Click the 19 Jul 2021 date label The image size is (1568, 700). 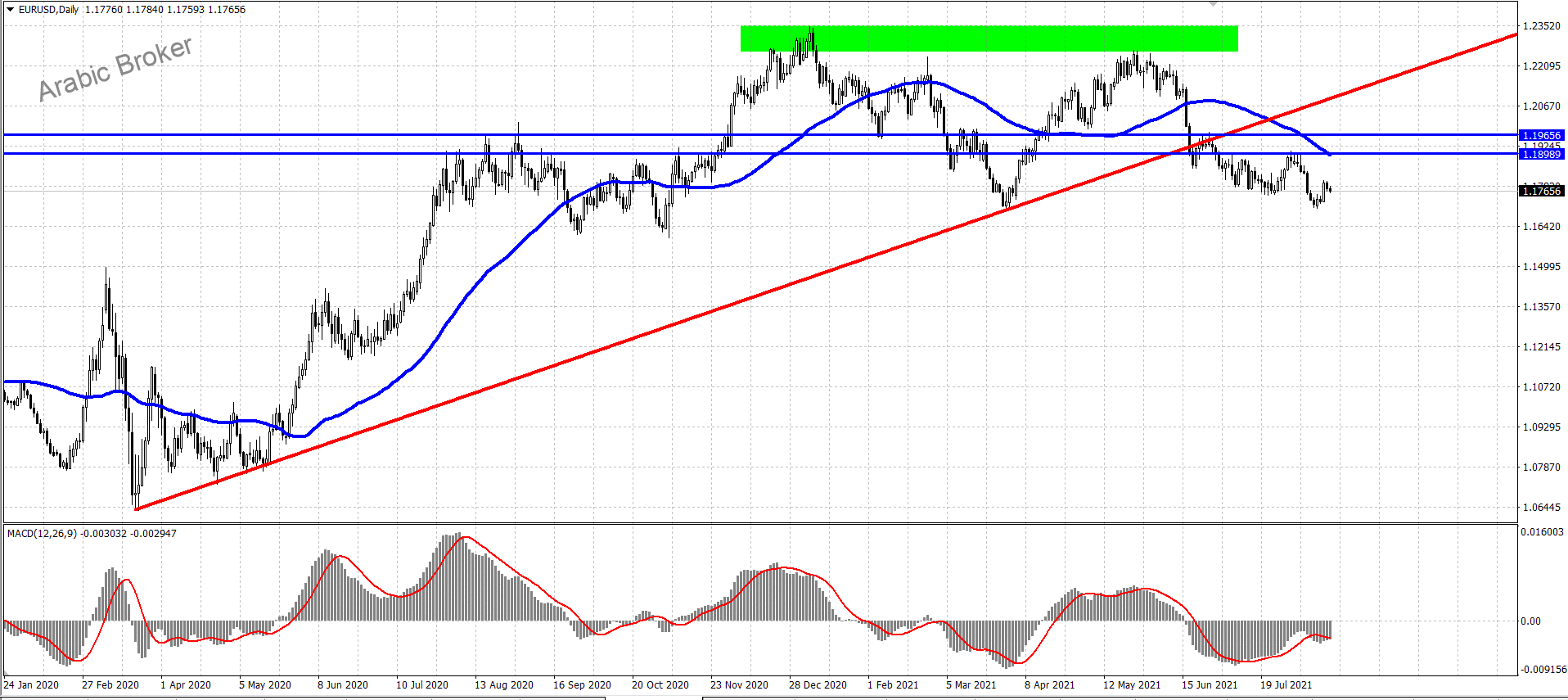pos(1286,684)
